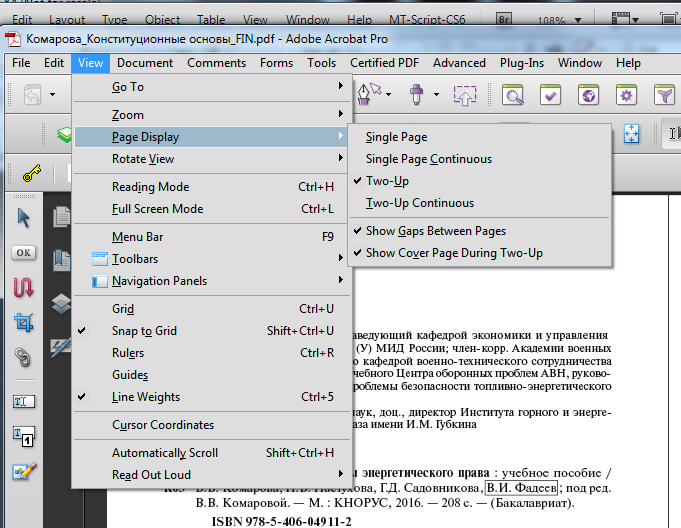
Task: Open dropdown arrow beside eyedropper tool
Action: [x=436, y=94]
